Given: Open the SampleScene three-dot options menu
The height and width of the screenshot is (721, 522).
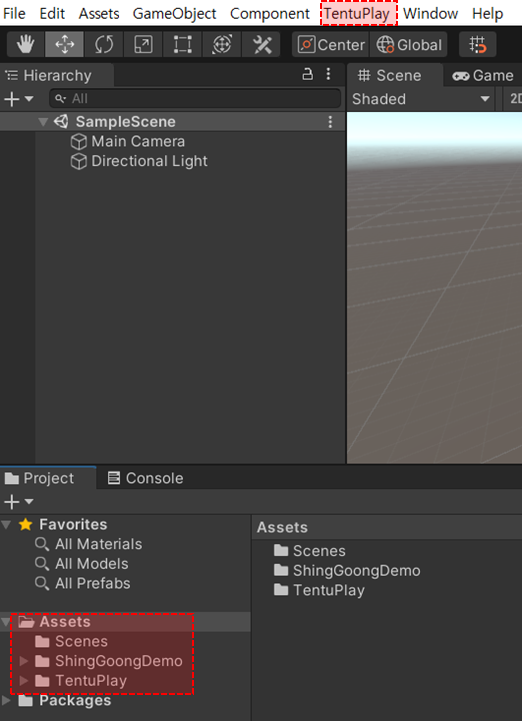Looking at the screenshot, I should tap(330, 122).
